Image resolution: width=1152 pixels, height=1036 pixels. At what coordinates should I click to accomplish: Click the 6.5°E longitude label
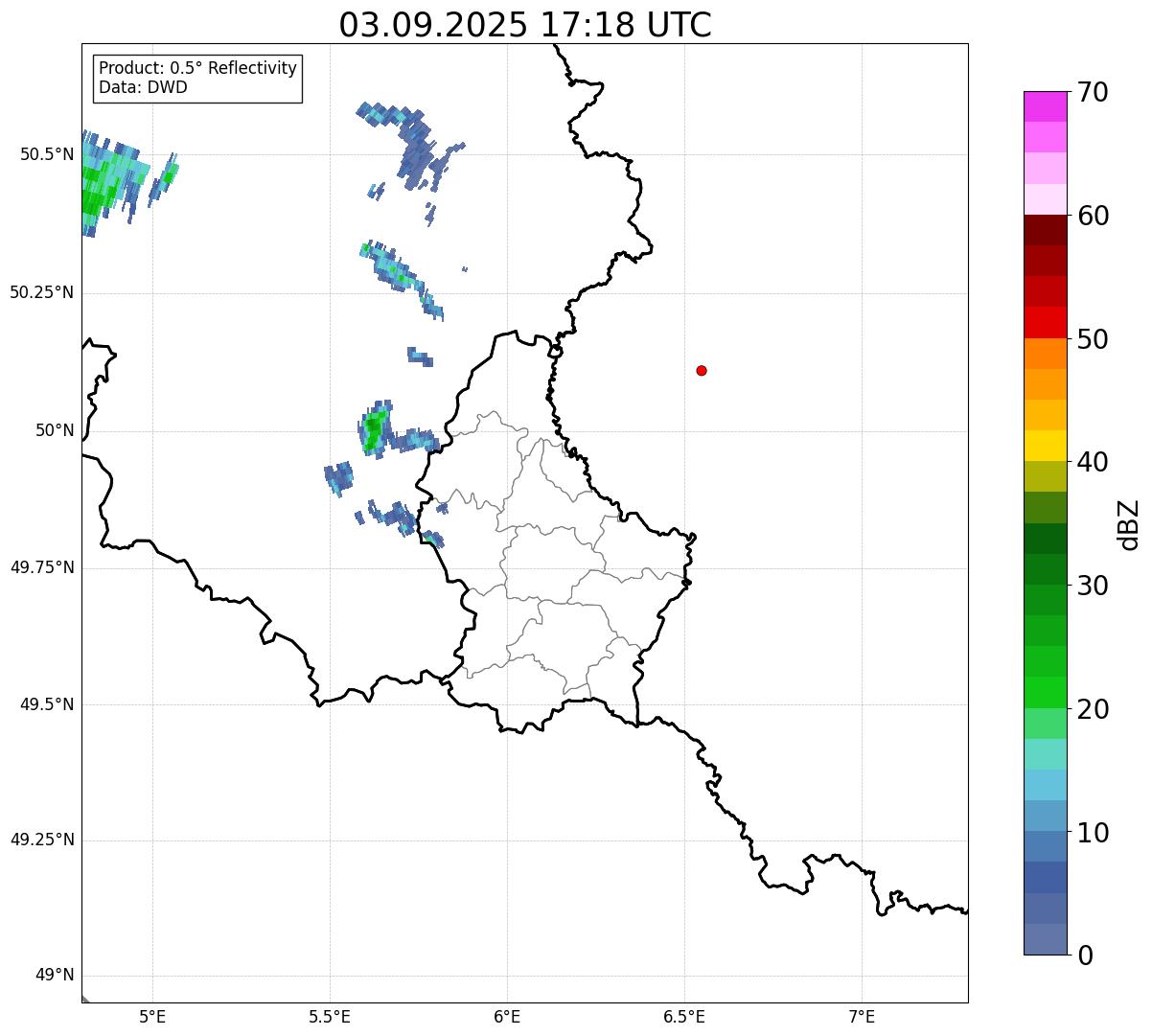[x=684, y=1016]
